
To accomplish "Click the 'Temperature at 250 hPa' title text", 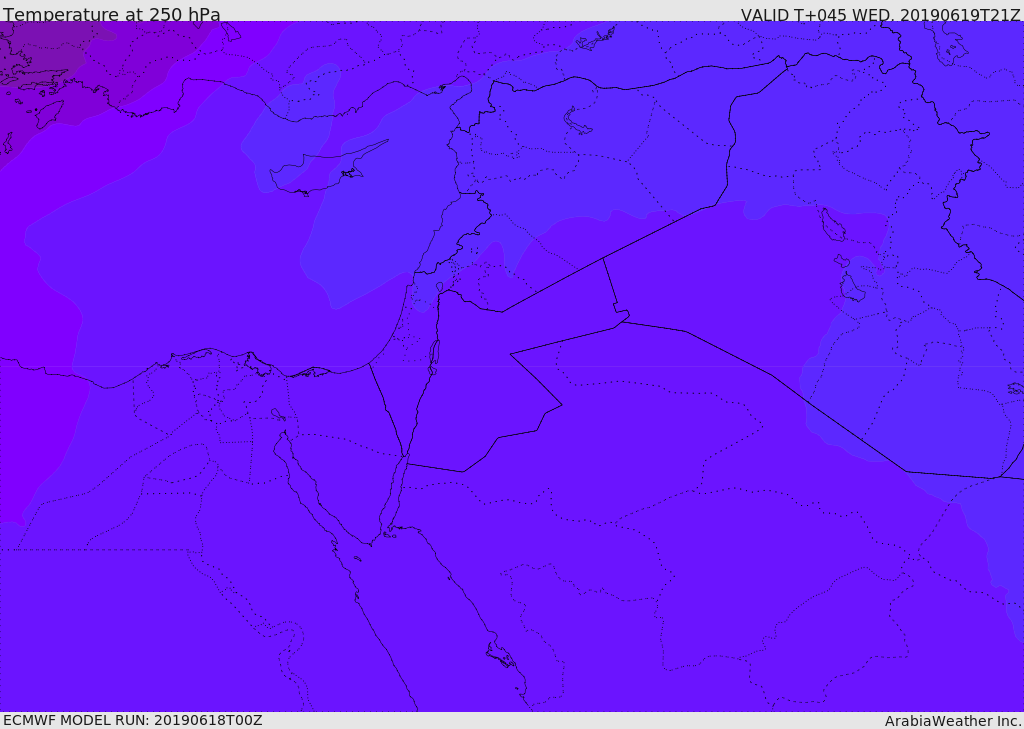I will click(x=112, y=14).
